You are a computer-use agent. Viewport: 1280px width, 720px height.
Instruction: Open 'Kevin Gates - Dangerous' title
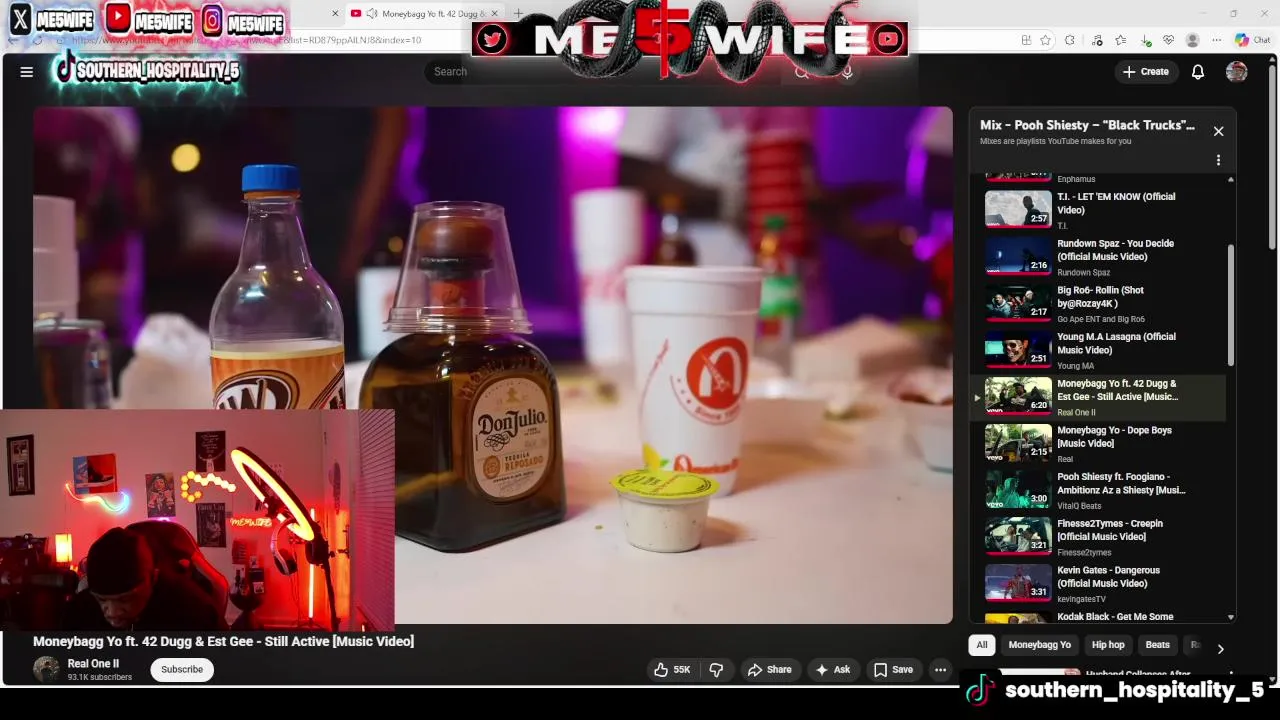[1108, 577]
